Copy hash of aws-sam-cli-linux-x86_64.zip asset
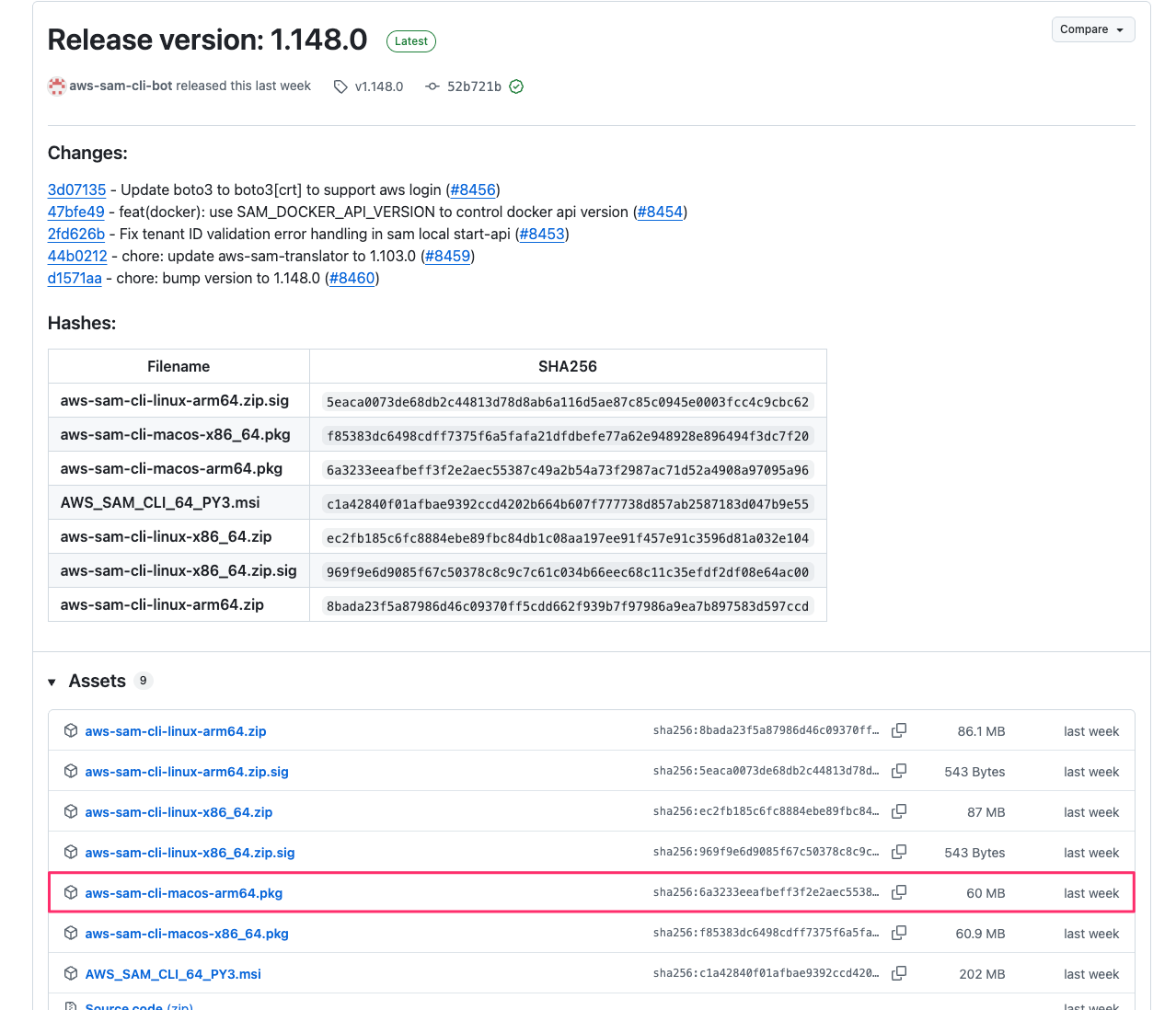 pos(899,811)
